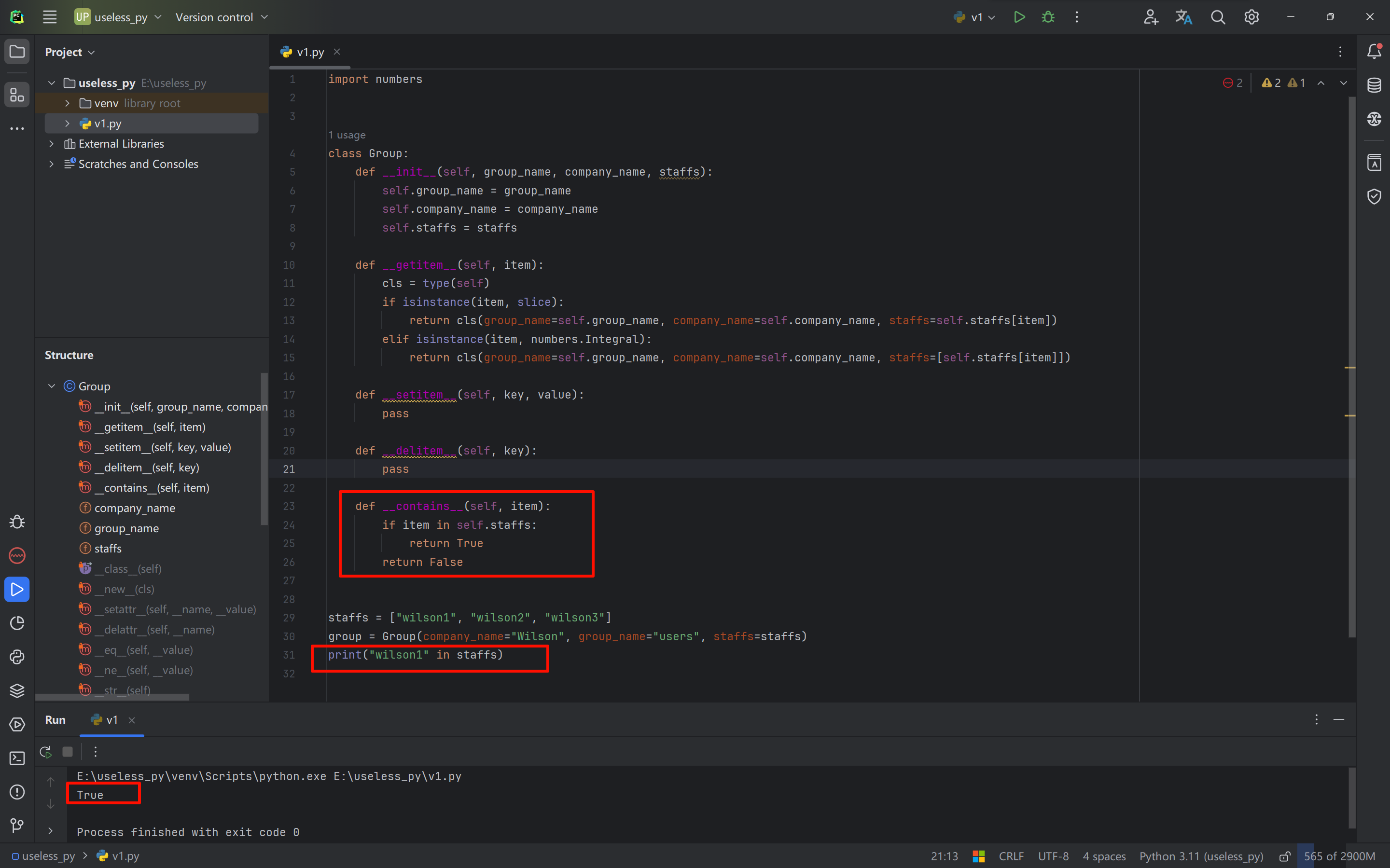1390x868 pixels.
Task: Click the CRLF line separator widget
Action: click(x=1011, y=856)
